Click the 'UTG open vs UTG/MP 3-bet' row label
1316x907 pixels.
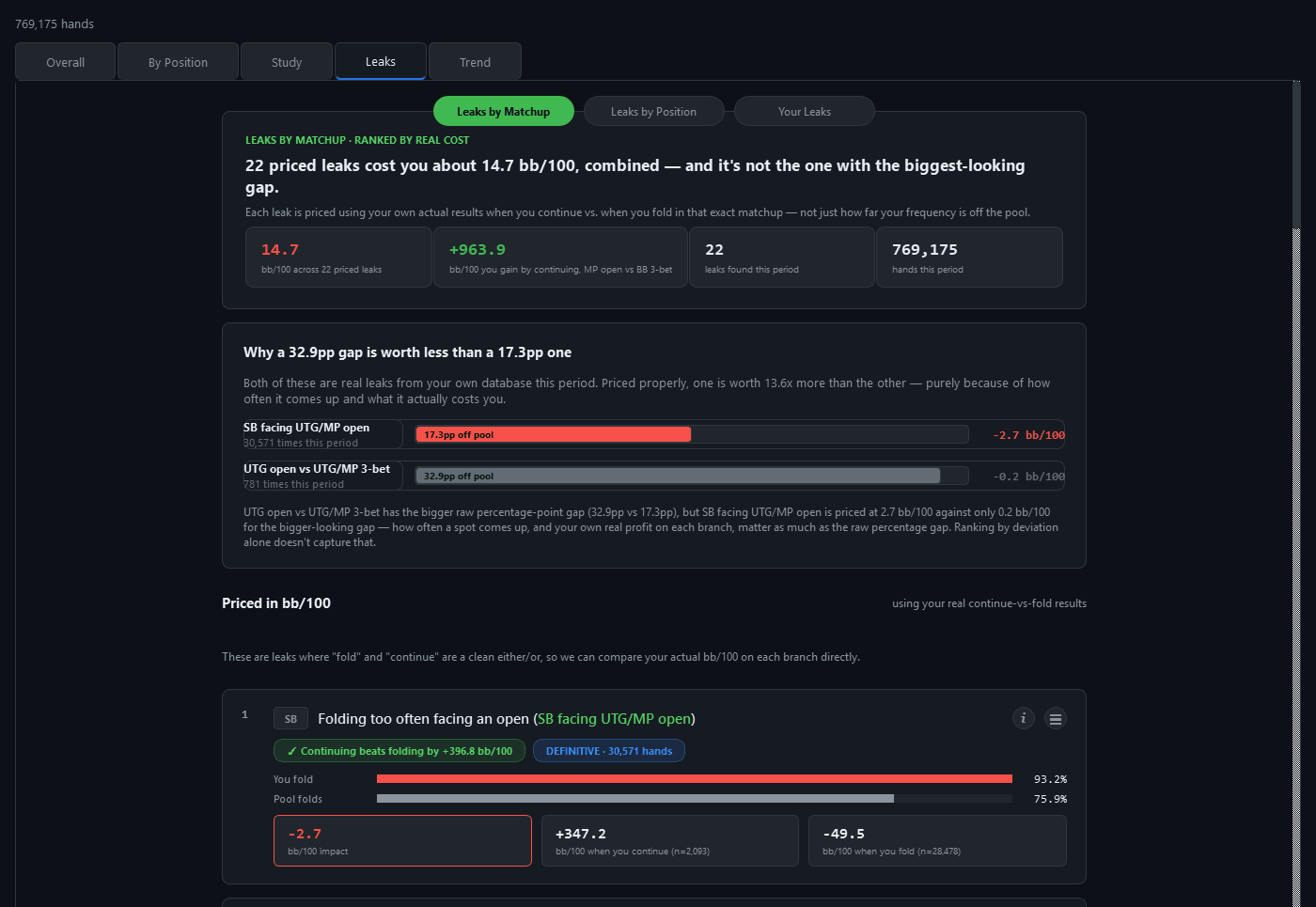tap(317, 469)
